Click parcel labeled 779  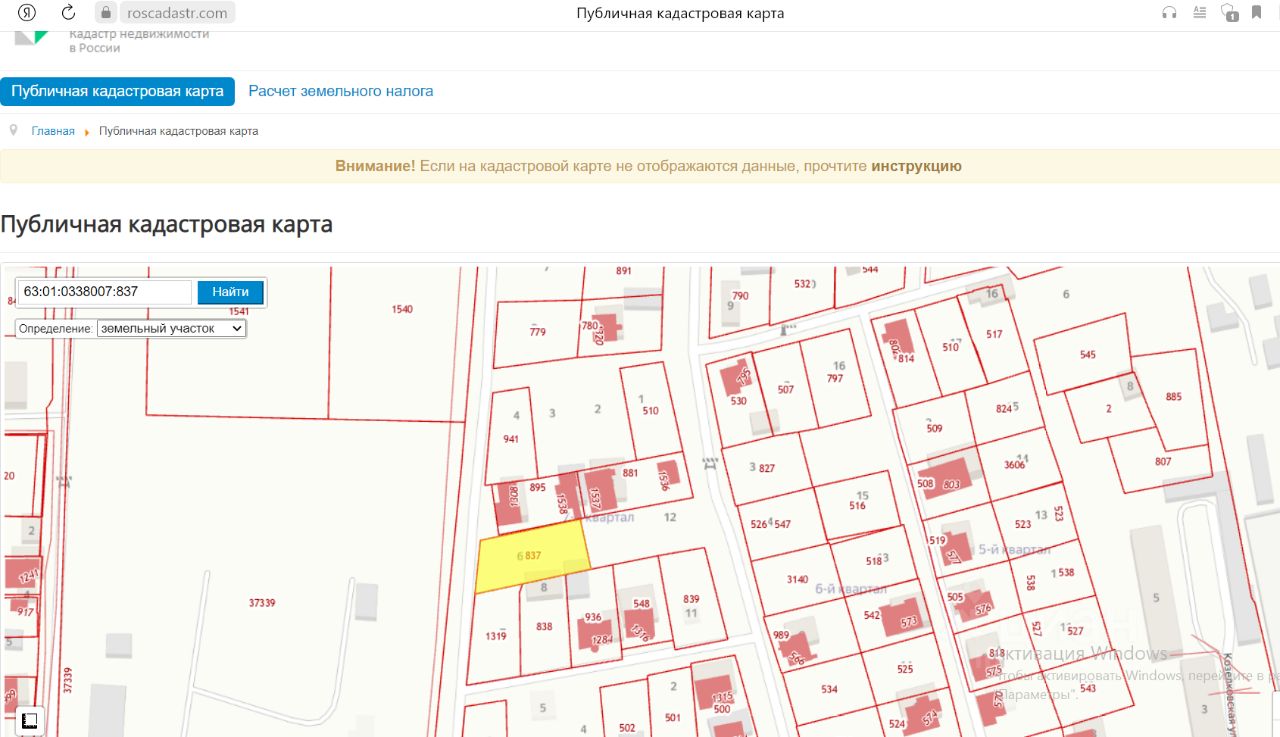click(x=537, y=333)
